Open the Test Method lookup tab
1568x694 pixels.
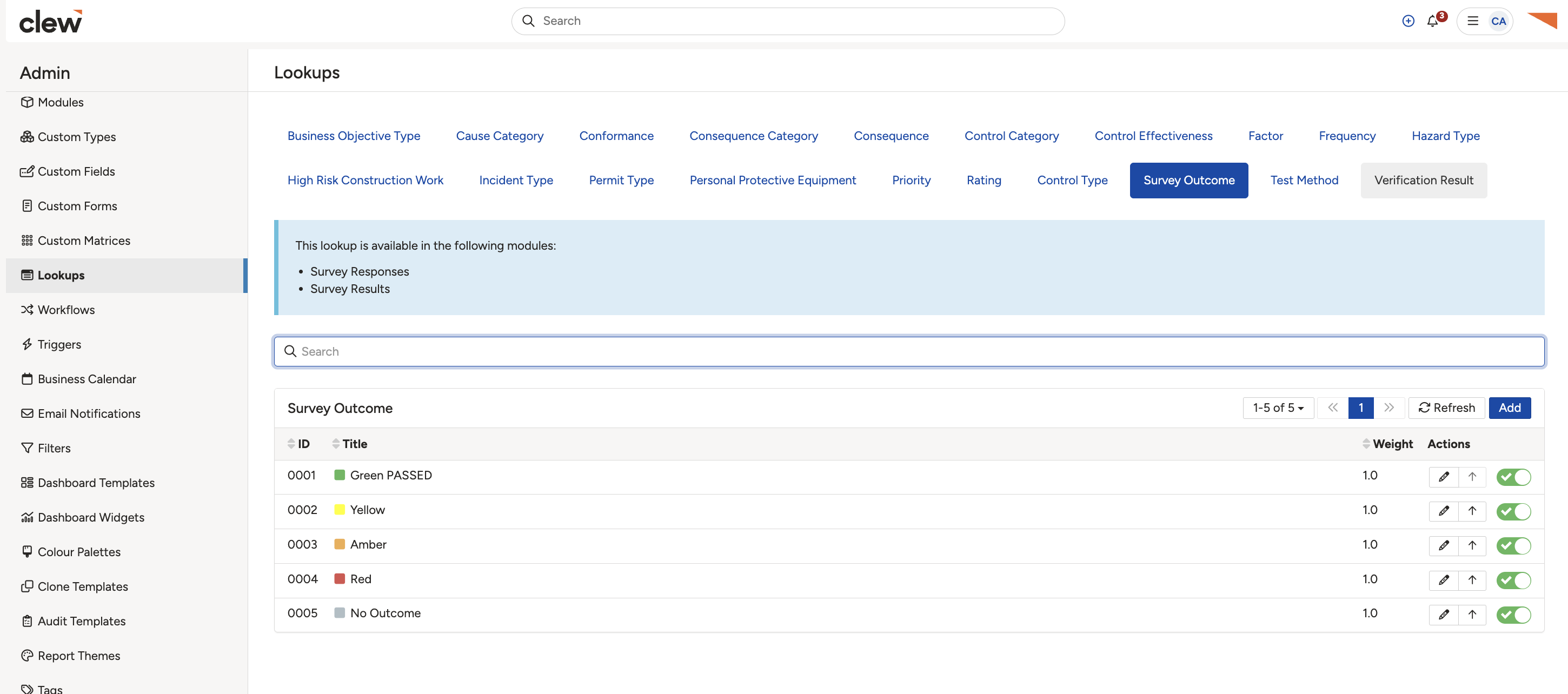[x=1304, y=180]
